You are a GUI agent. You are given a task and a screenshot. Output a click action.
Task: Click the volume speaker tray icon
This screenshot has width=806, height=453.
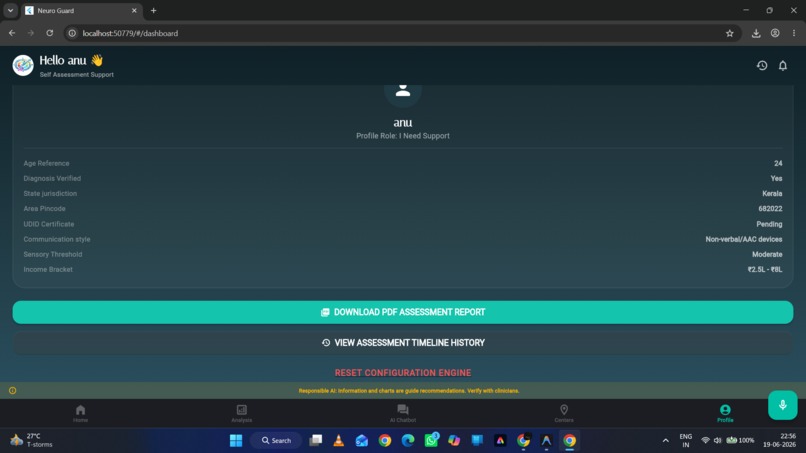(x=718, y=440)
